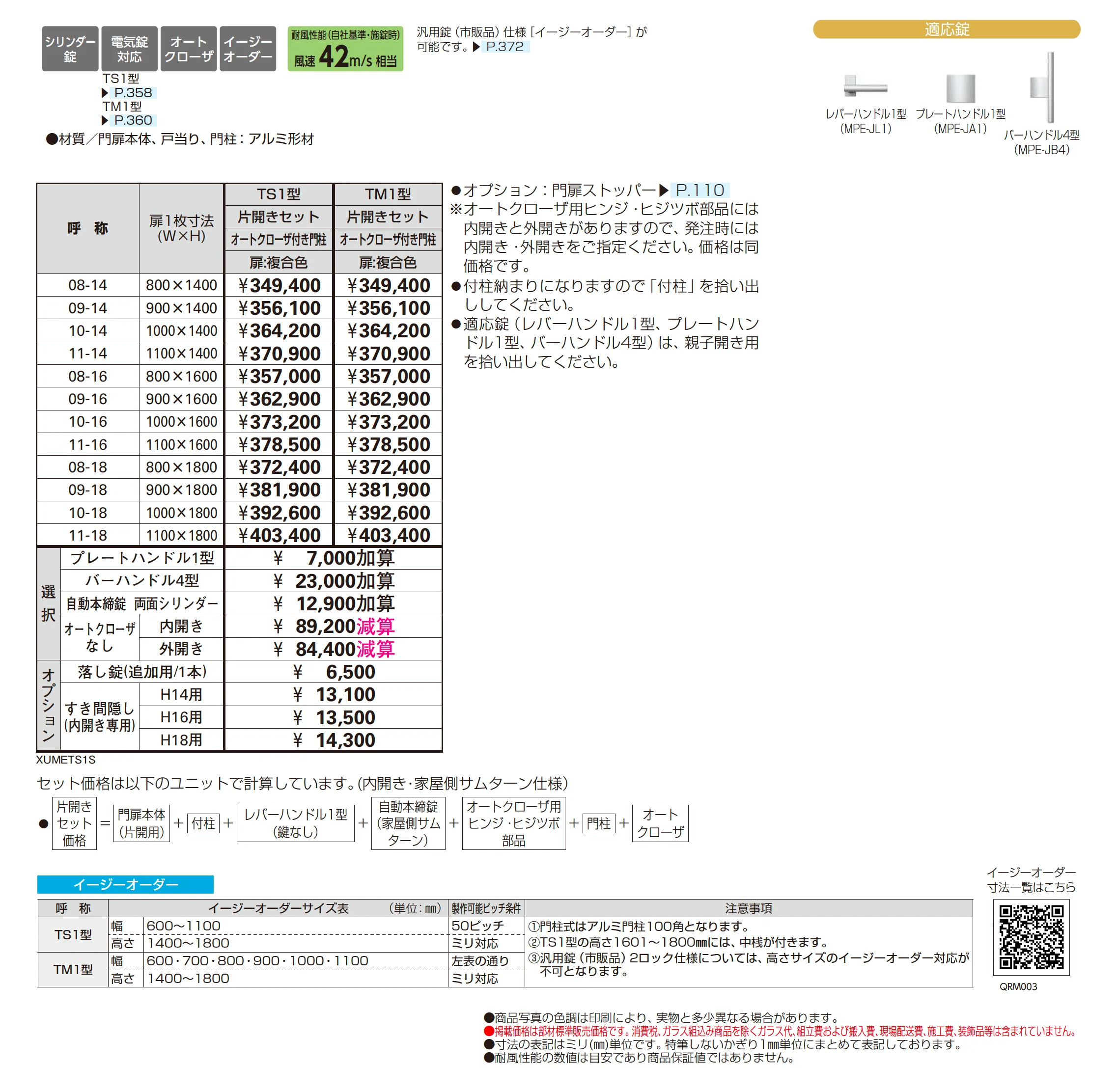Screen dimensions: 1118x1092
Task: Click the TM1型 column header
Action: [389, 194]
